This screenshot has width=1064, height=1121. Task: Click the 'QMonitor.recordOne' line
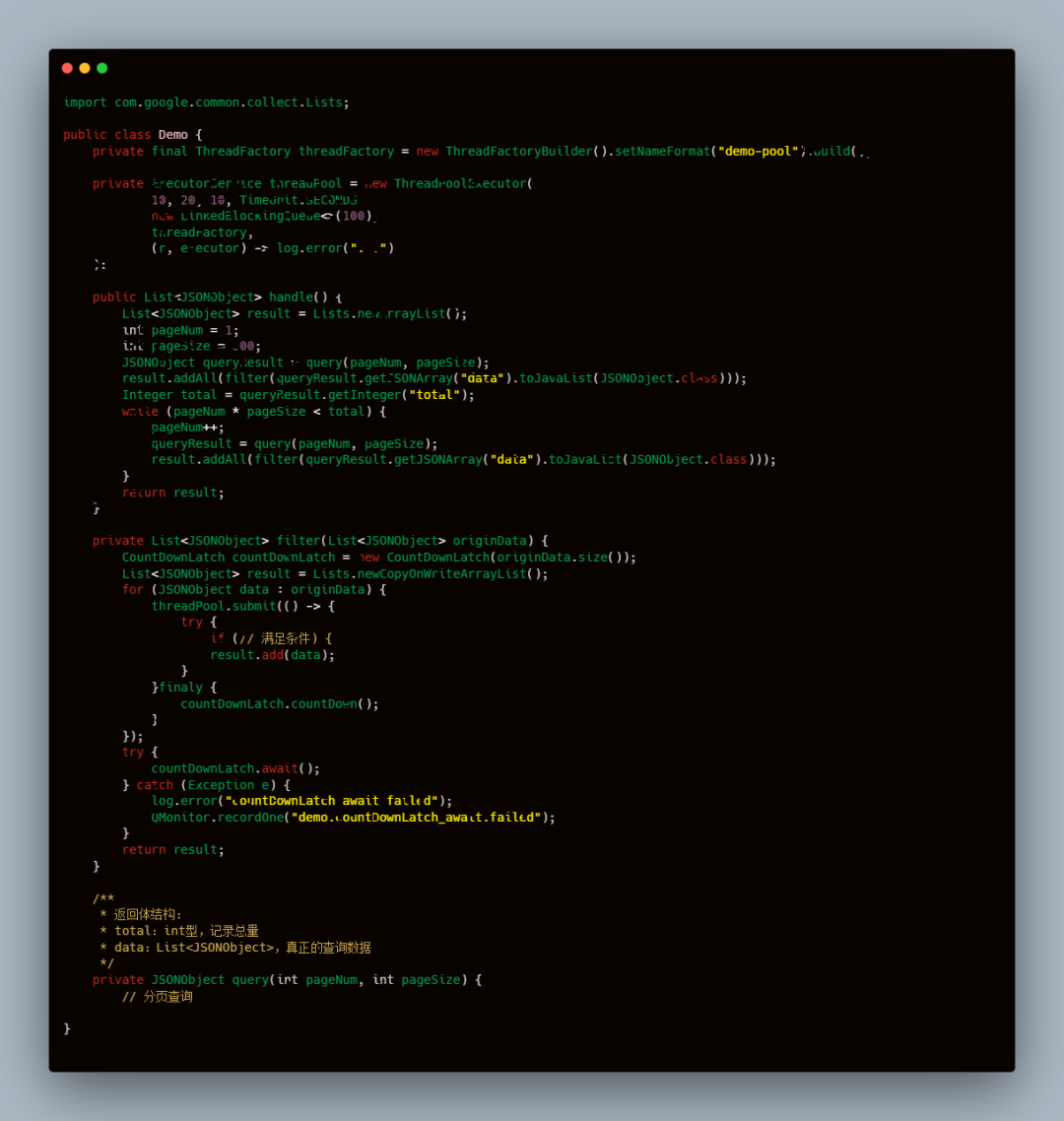353,818
